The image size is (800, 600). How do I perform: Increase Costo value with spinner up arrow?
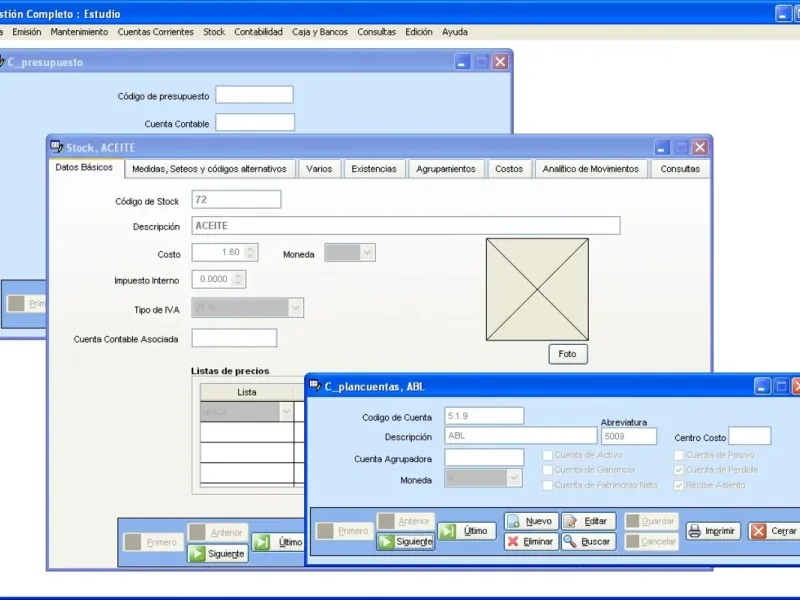[250, 249]
